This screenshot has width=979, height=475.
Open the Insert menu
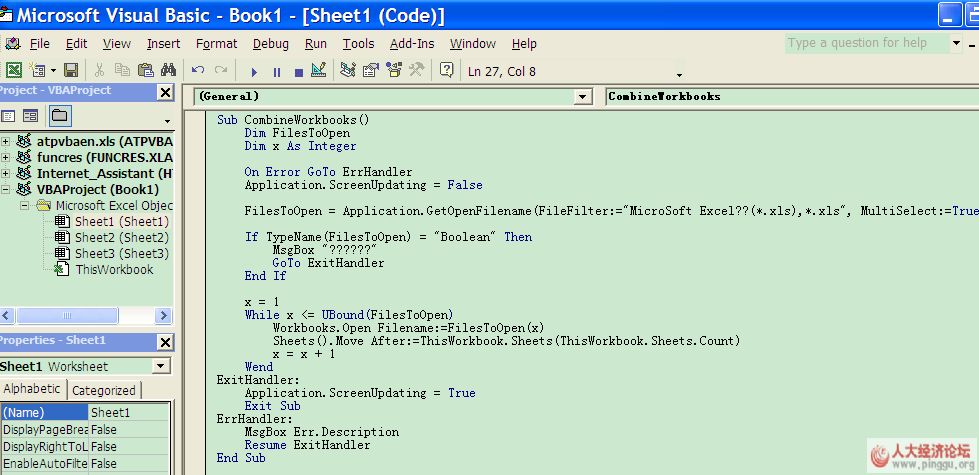coord(164,44)
